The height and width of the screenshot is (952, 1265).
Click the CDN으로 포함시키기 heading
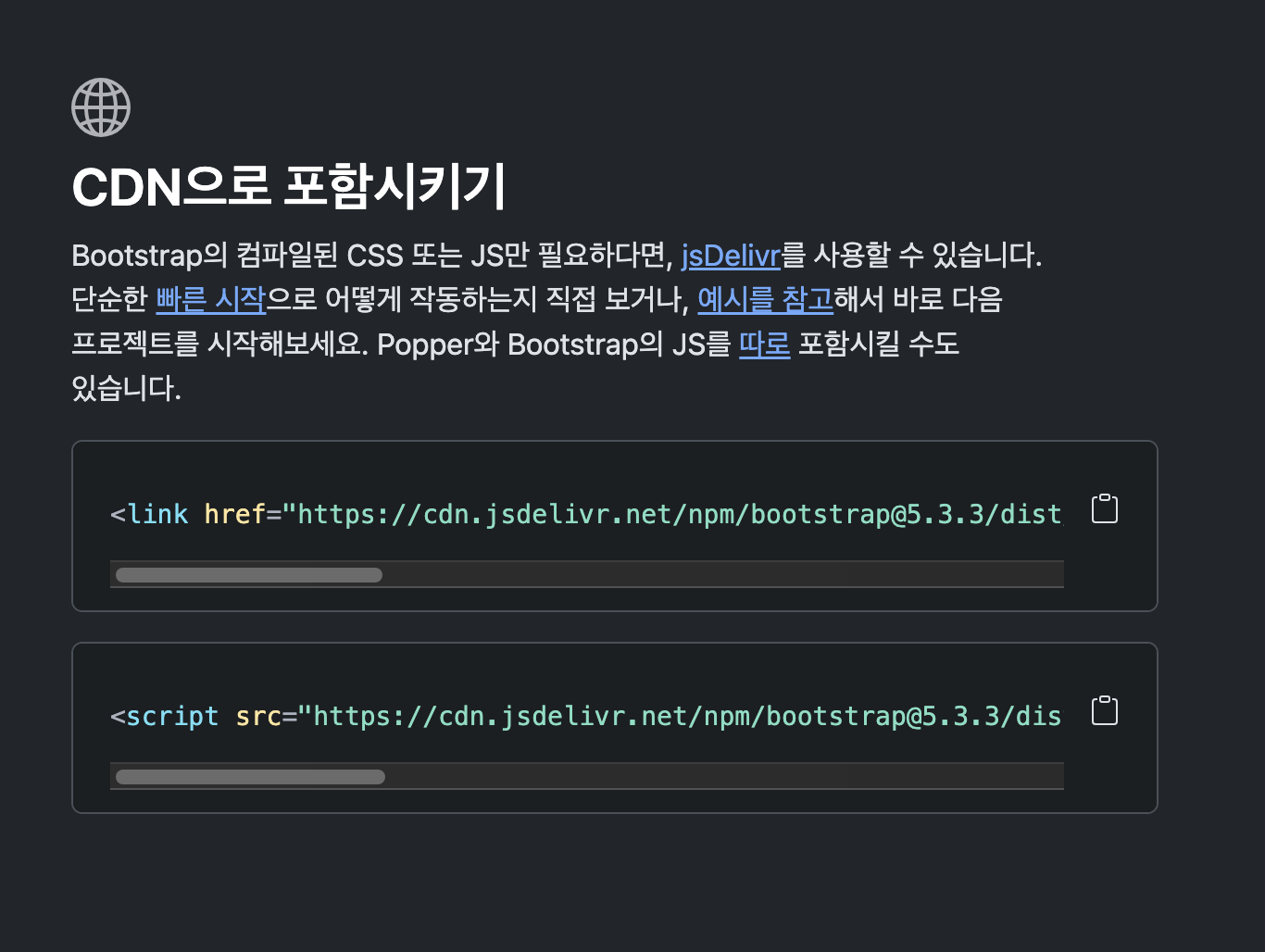pos(289,186)
